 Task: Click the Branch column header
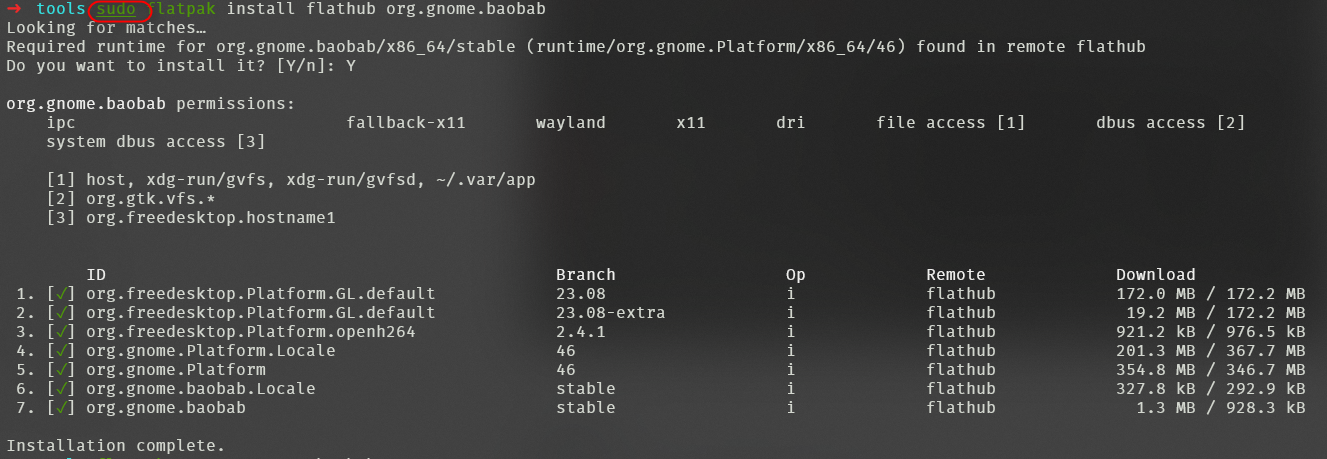[x=586, y=275]
